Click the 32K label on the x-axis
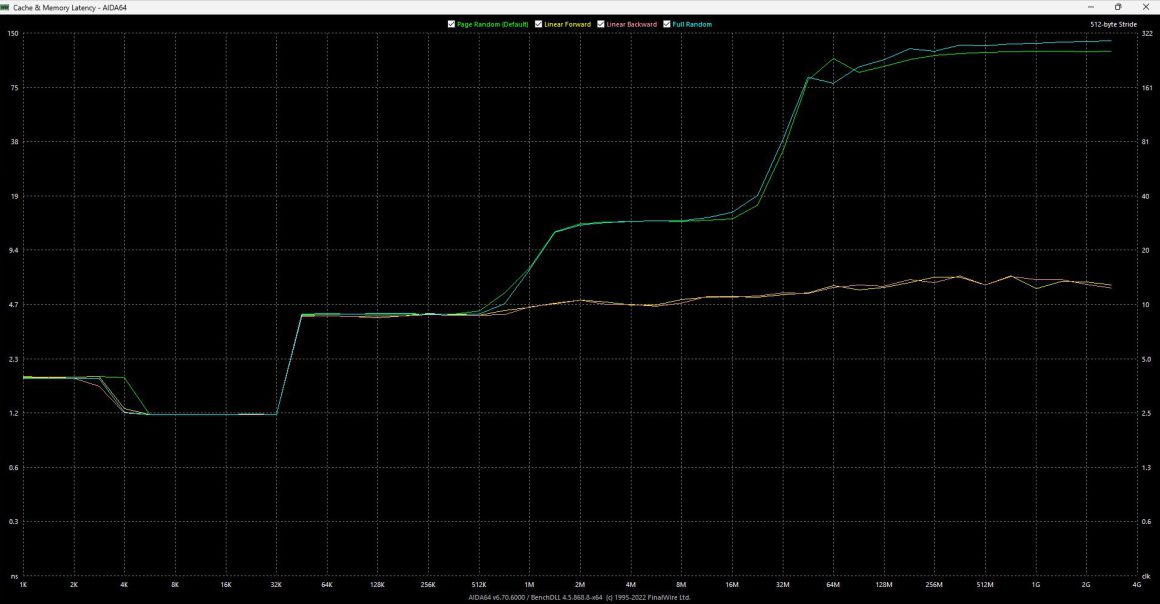The width and height of the screenshot is (1160, 604). [276, 583]
